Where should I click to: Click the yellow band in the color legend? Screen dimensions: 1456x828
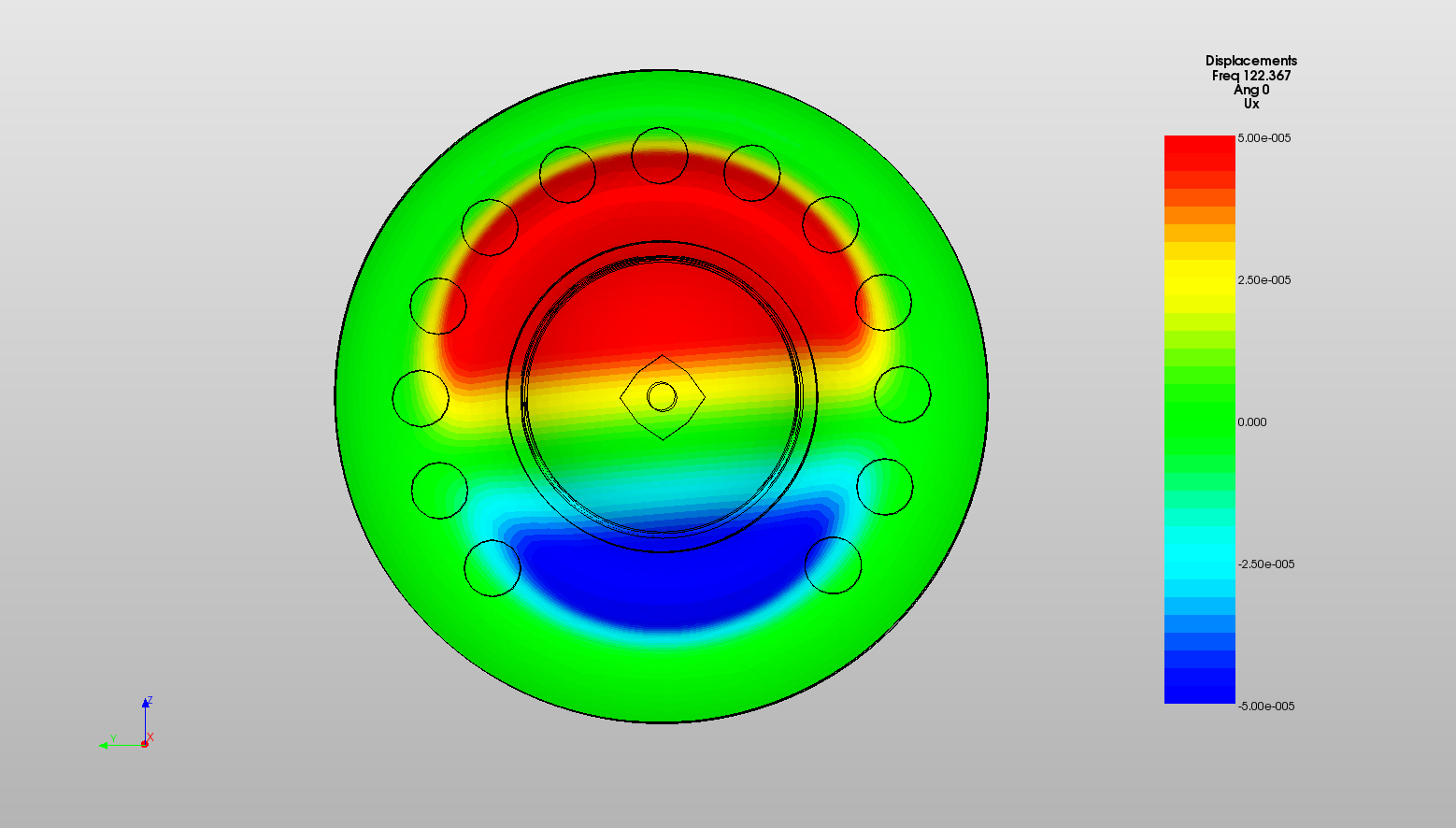click(x=1199, y=278)
